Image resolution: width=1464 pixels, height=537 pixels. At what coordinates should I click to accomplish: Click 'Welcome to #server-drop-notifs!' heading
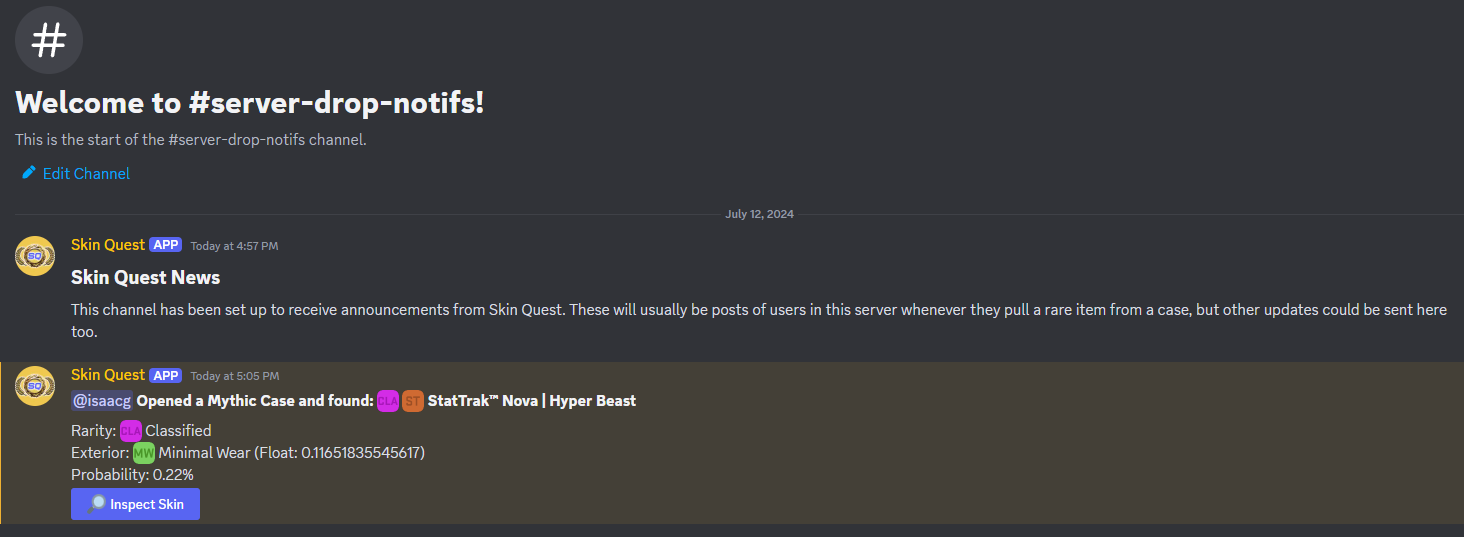[x=250, y=102]
